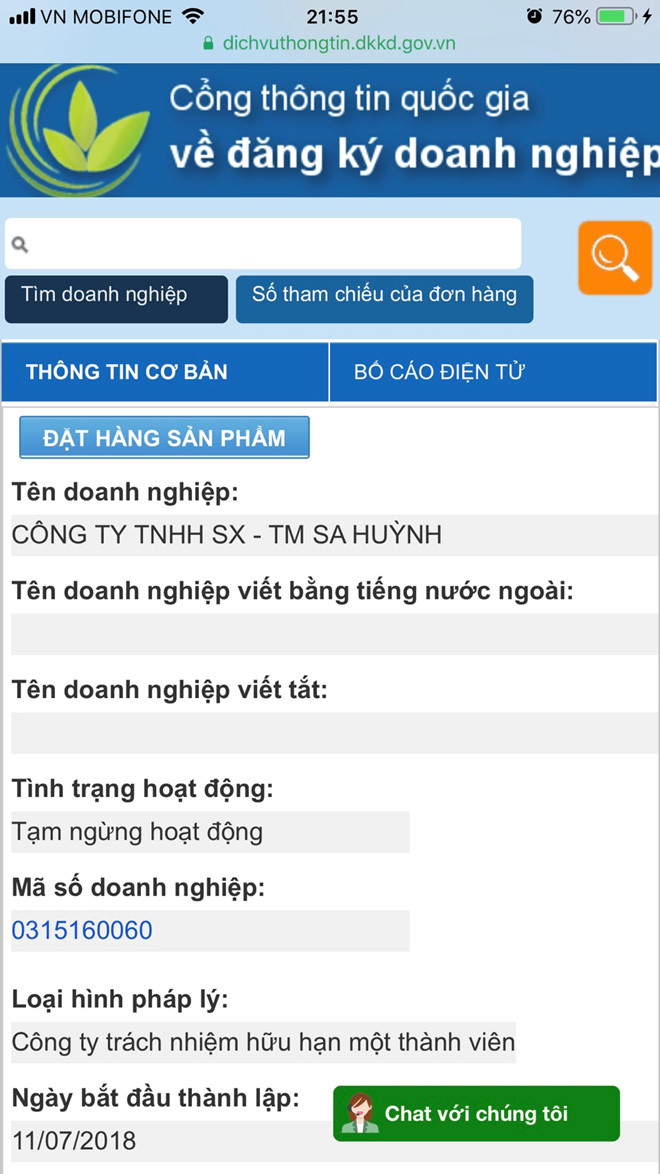Tap the status Tạm ngừng hoạt động field

(x=210, y=832)
